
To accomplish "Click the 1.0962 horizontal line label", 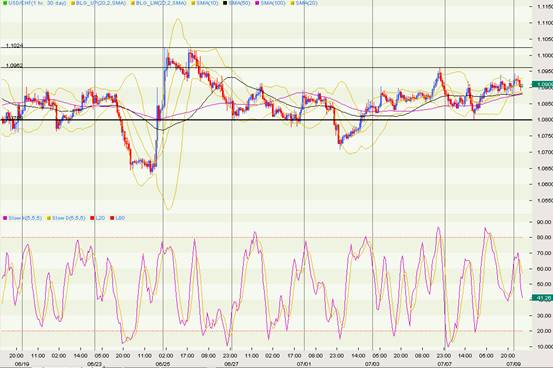I will point(14,66).
